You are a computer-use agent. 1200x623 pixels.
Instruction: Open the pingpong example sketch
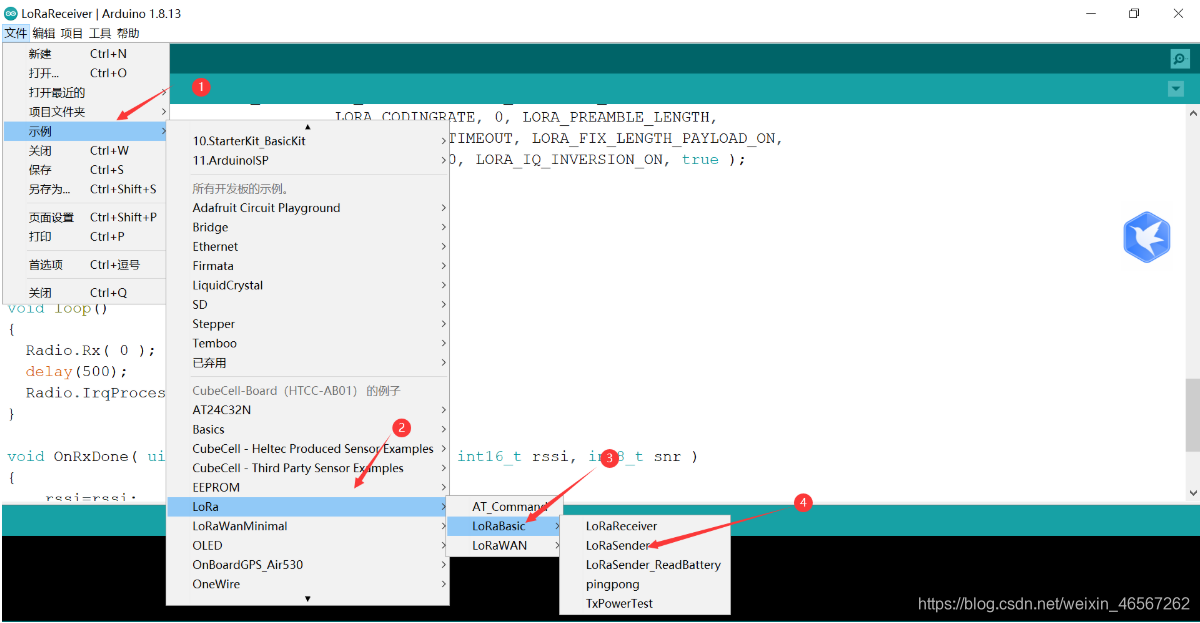coord(645,584)
